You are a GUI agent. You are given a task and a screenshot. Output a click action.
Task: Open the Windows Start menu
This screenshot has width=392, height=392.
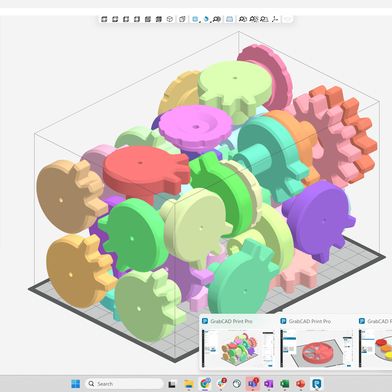point(76,384)
